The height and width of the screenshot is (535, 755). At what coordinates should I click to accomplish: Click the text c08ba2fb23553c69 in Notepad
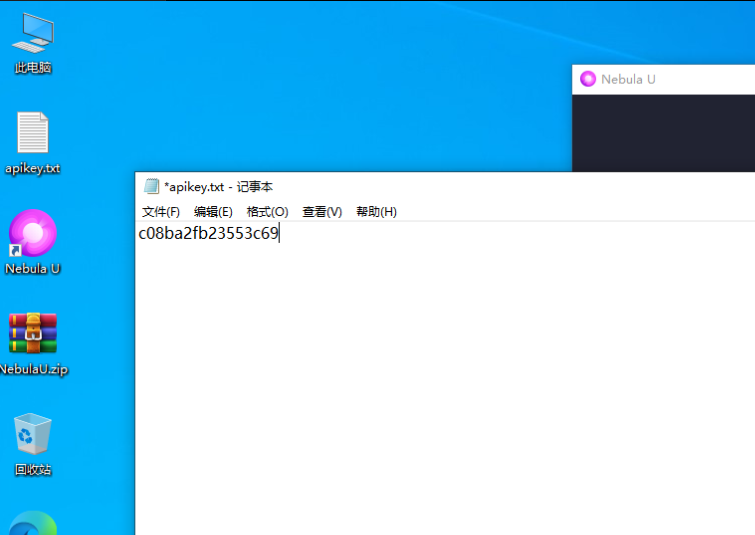(208, 234)
